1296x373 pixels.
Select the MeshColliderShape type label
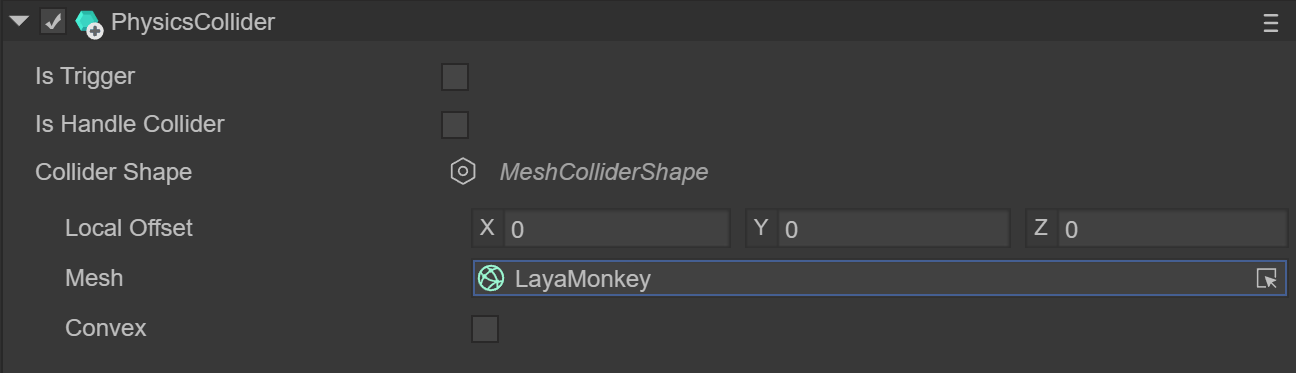click(x=604, y=172)
